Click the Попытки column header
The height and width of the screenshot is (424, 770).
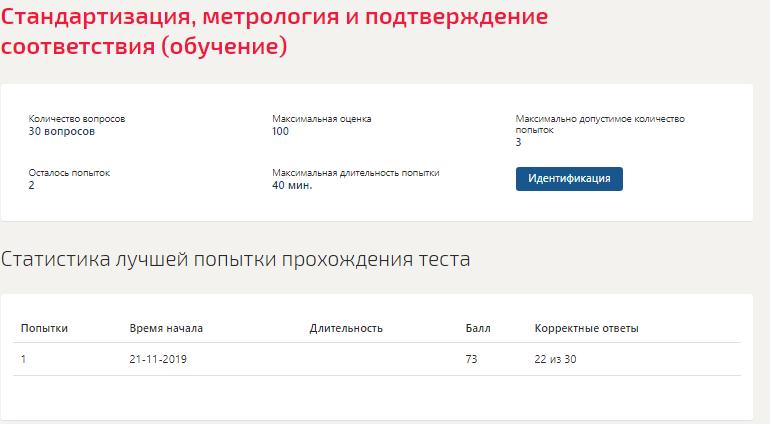tap(44, 328)
